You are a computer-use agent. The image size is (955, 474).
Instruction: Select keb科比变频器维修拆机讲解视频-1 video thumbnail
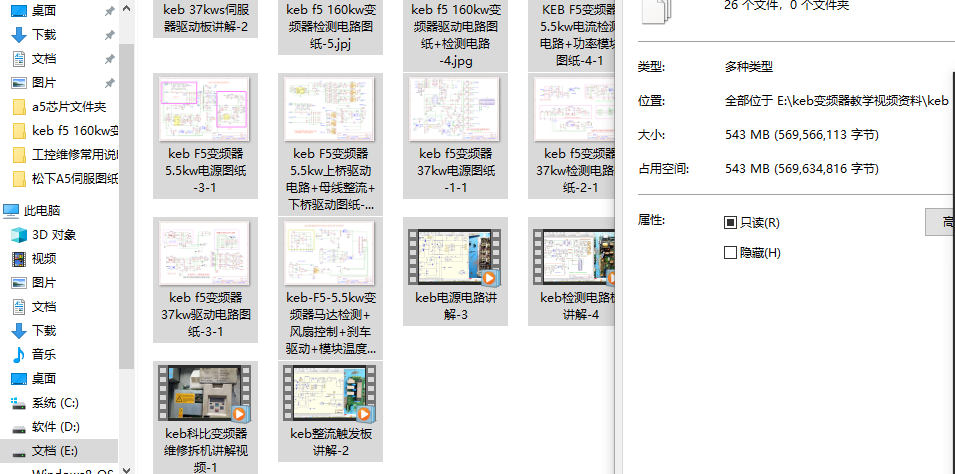203,393
